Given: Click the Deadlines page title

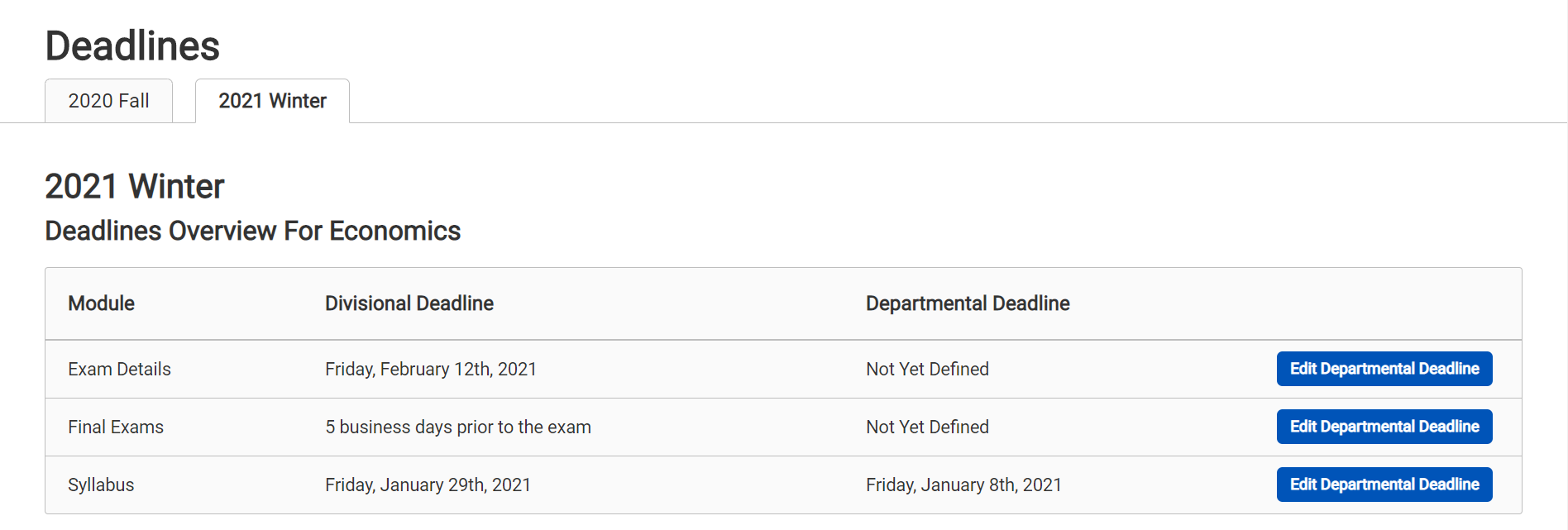Looking at the screenshot, I should [x=132, y=45].
